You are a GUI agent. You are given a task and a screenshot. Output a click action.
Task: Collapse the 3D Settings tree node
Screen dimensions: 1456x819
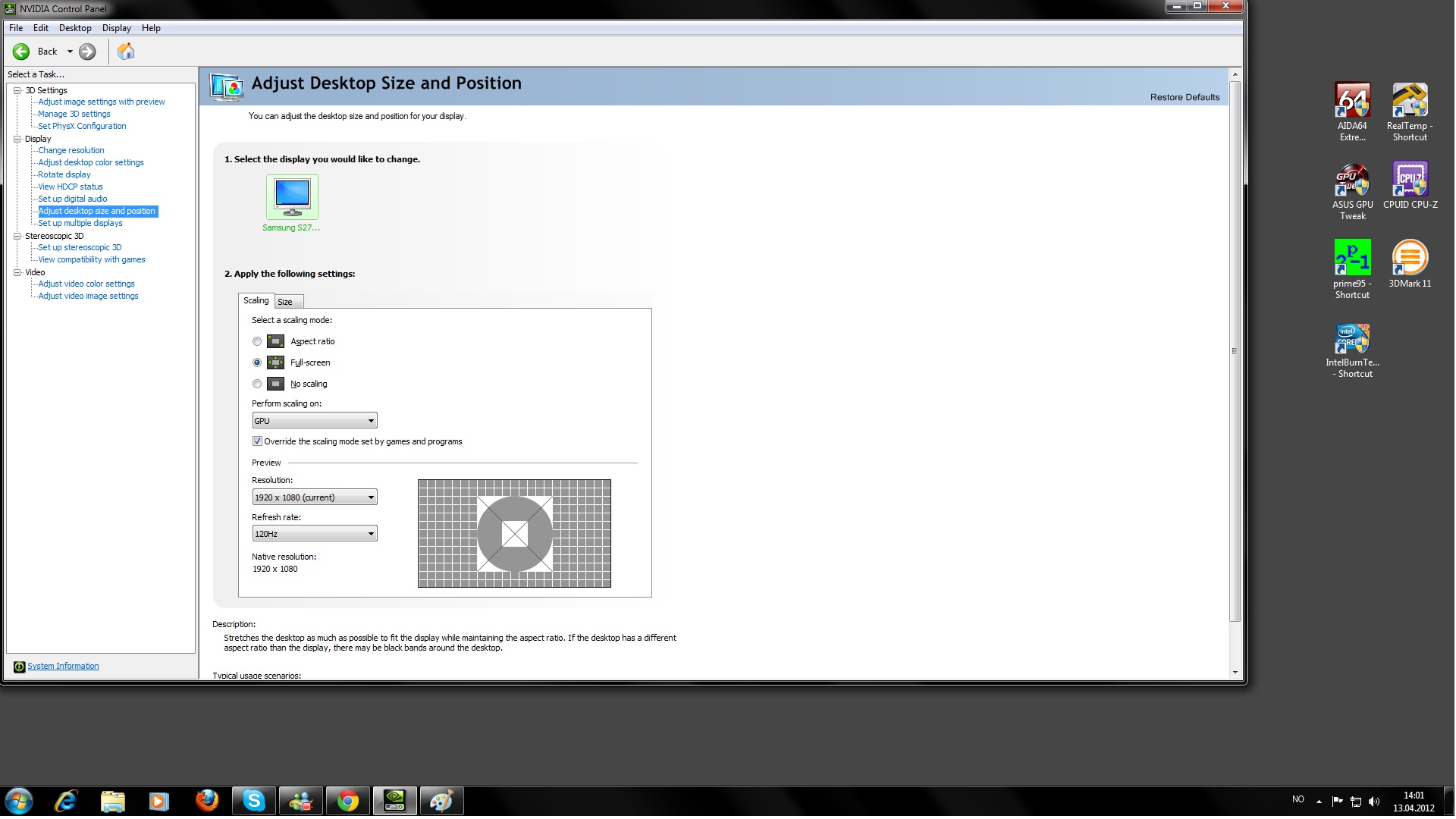pyautogui.click(x=17, y=90)
